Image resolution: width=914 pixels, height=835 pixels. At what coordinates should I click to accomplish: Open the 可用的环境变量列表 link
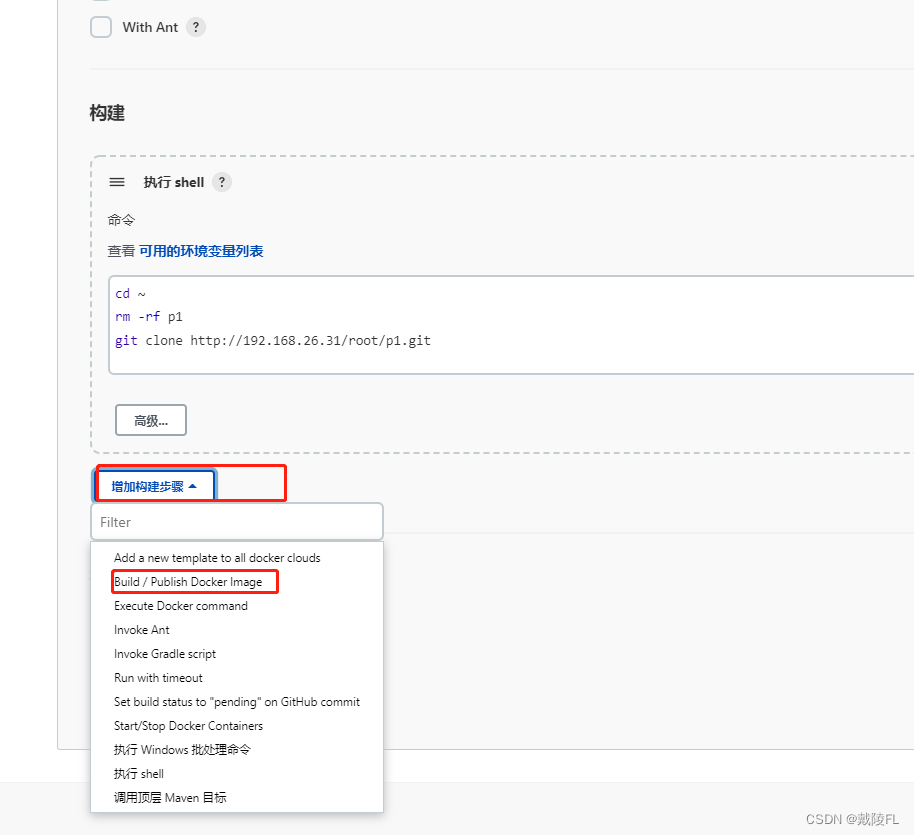(x=201, y=251)
